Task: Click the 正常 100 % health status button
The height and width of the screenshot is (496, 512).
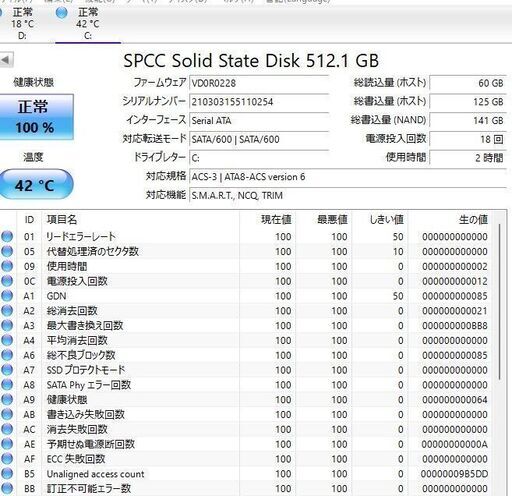Action: point(36,117)
